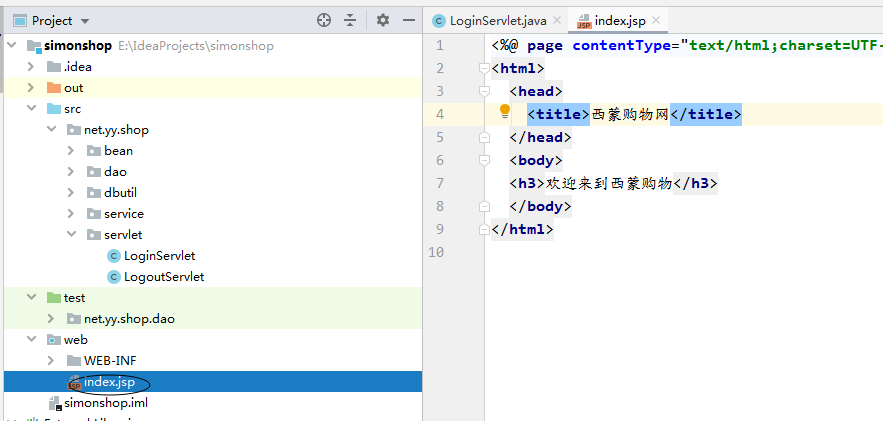This screenshot has height=421, width=883.
Task: Fold the body tag at line 6
Action: [484, 160]
